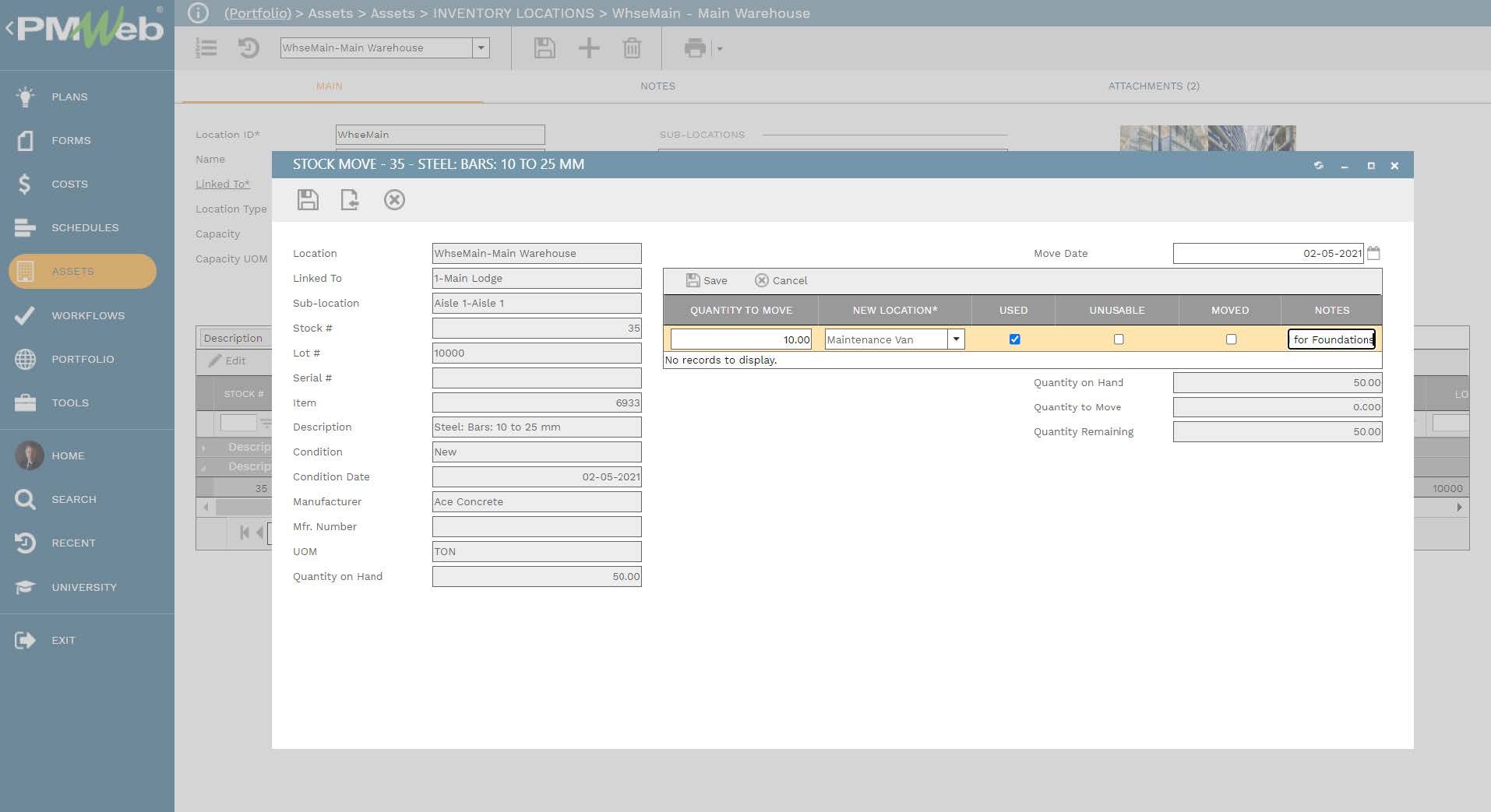Switch to the Notes tab
The width and height of the screenshot is (1491, 812).
click(x=657, y=86)
